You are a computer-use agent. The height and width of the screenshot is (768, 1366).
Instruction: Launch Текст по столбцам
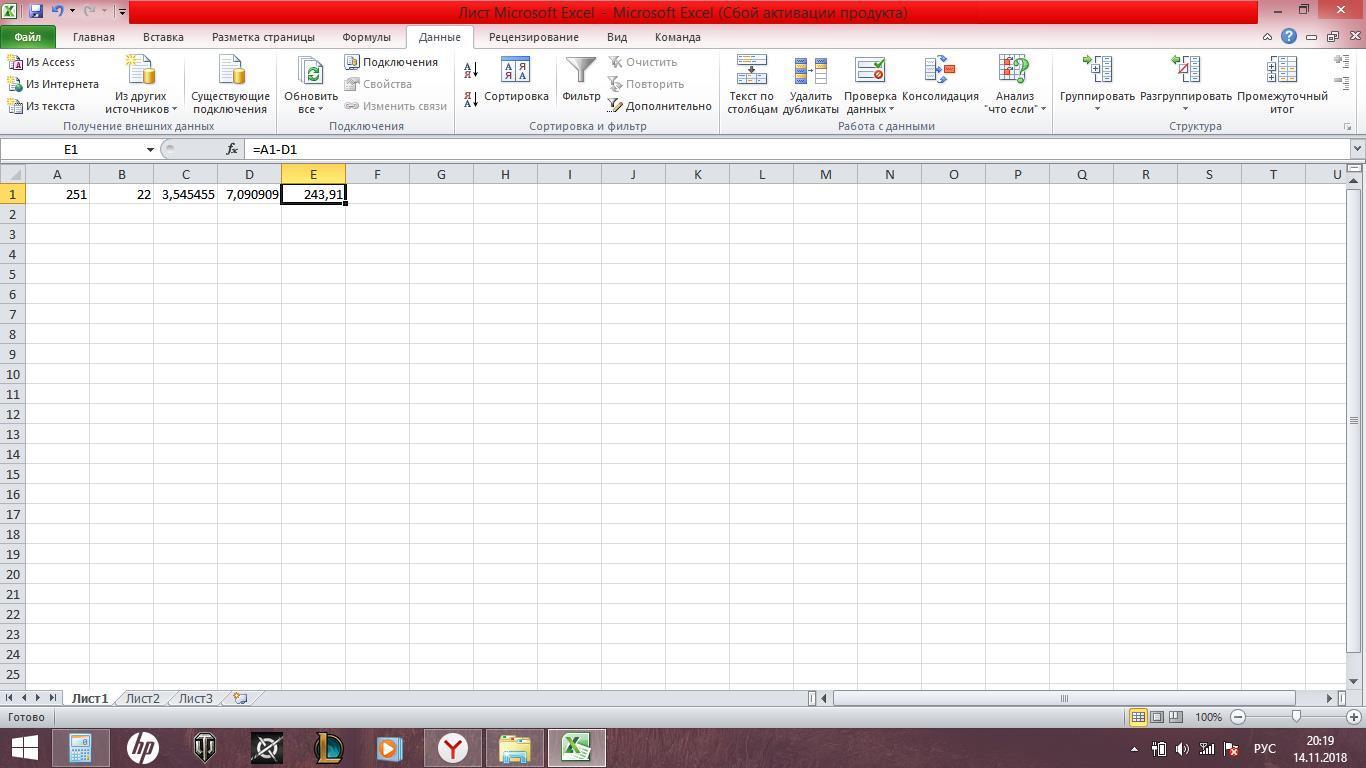pyautogui.click(x=752, y=84)
